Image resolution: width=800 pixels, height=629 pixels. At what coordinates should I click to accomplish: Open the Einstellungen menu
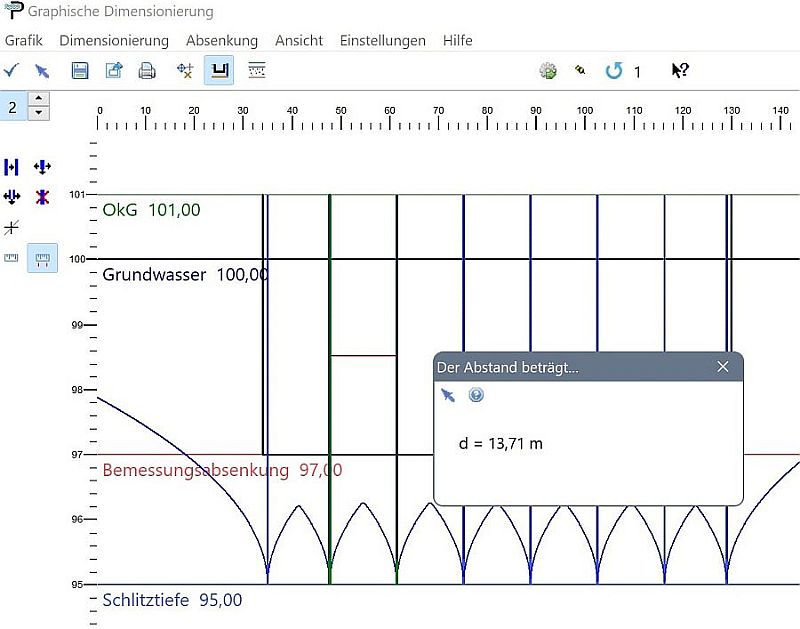pyautogui.click(x=382, y=41)
